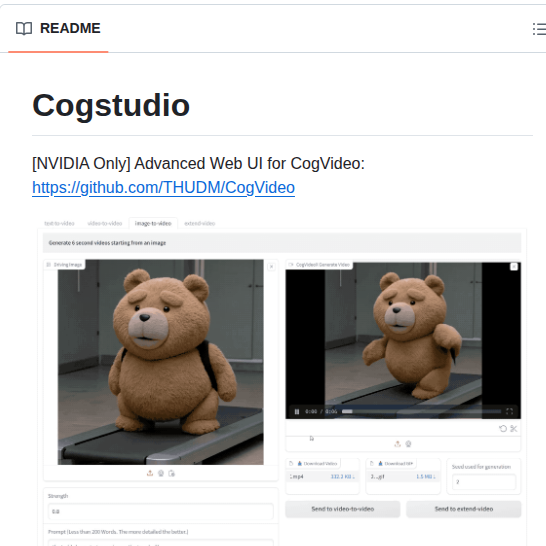
Task: Download the .mp4 video file
Action: (343, 477)
